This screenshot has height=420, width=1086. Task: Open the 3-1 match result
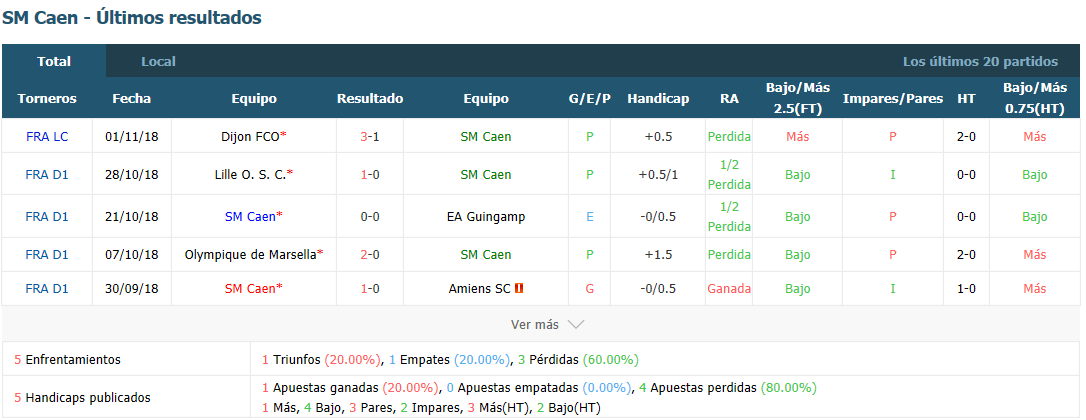370,137
